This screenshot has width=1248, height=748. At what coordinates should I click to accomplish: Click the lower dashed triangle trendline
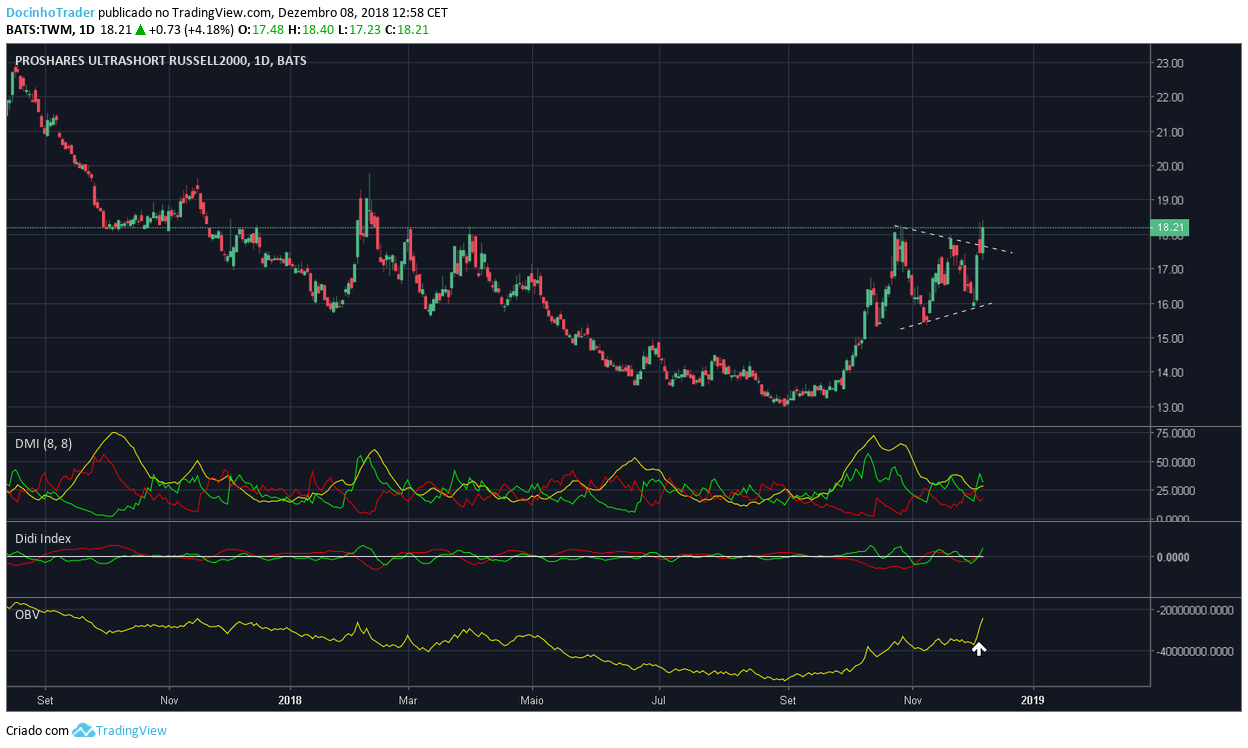947,316
